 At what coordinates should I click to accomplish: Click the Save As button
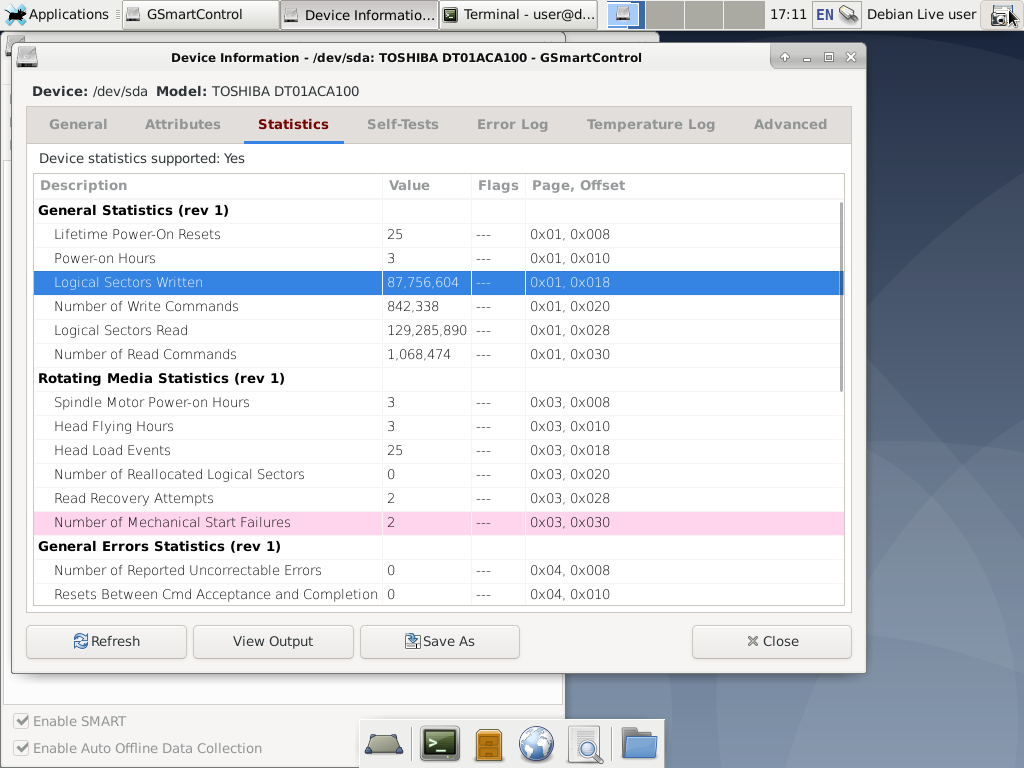[x=440, y=642]
